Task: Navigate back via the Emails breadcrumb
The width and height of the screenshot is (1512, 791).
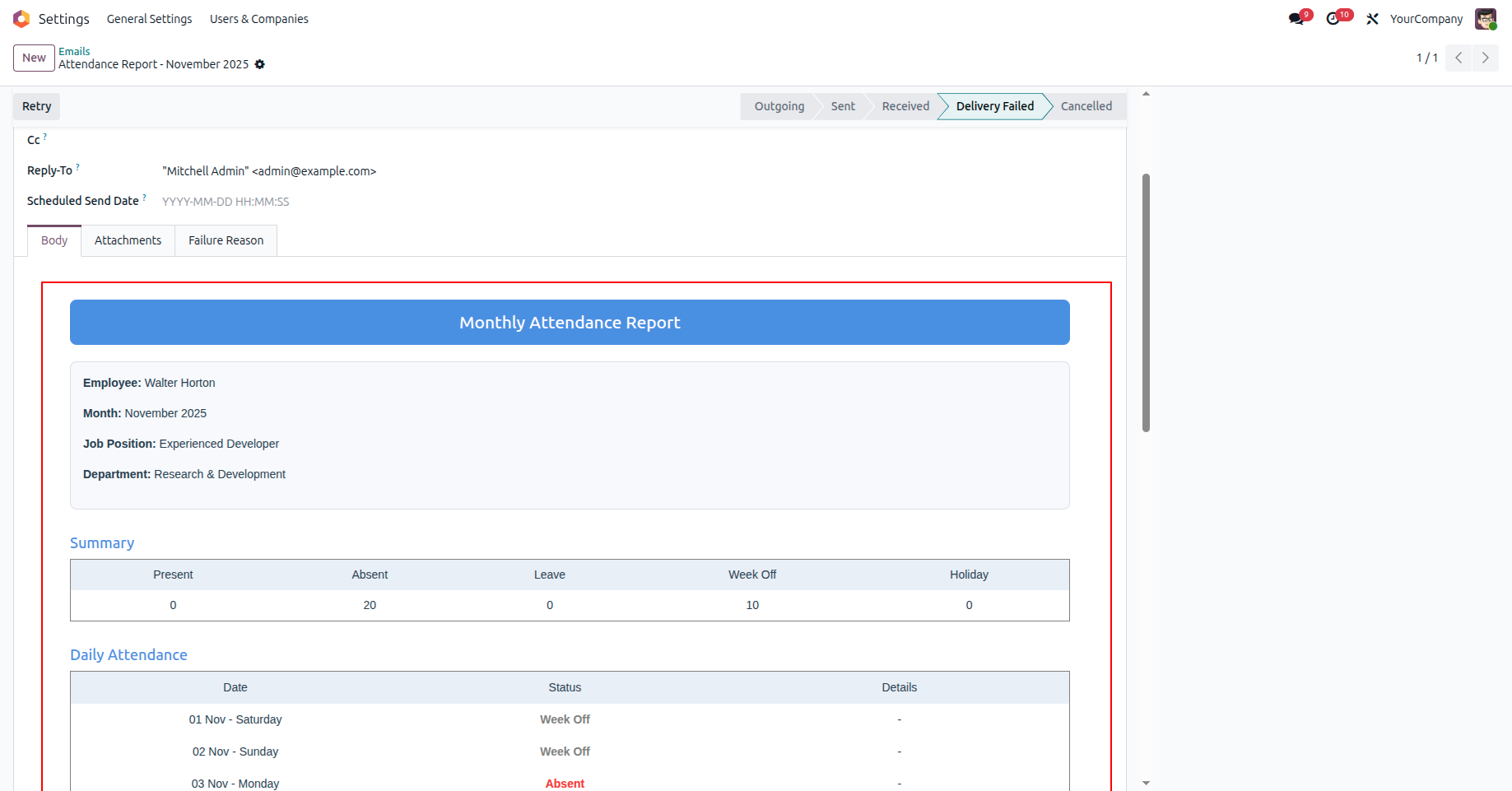Action: (74, 51)
